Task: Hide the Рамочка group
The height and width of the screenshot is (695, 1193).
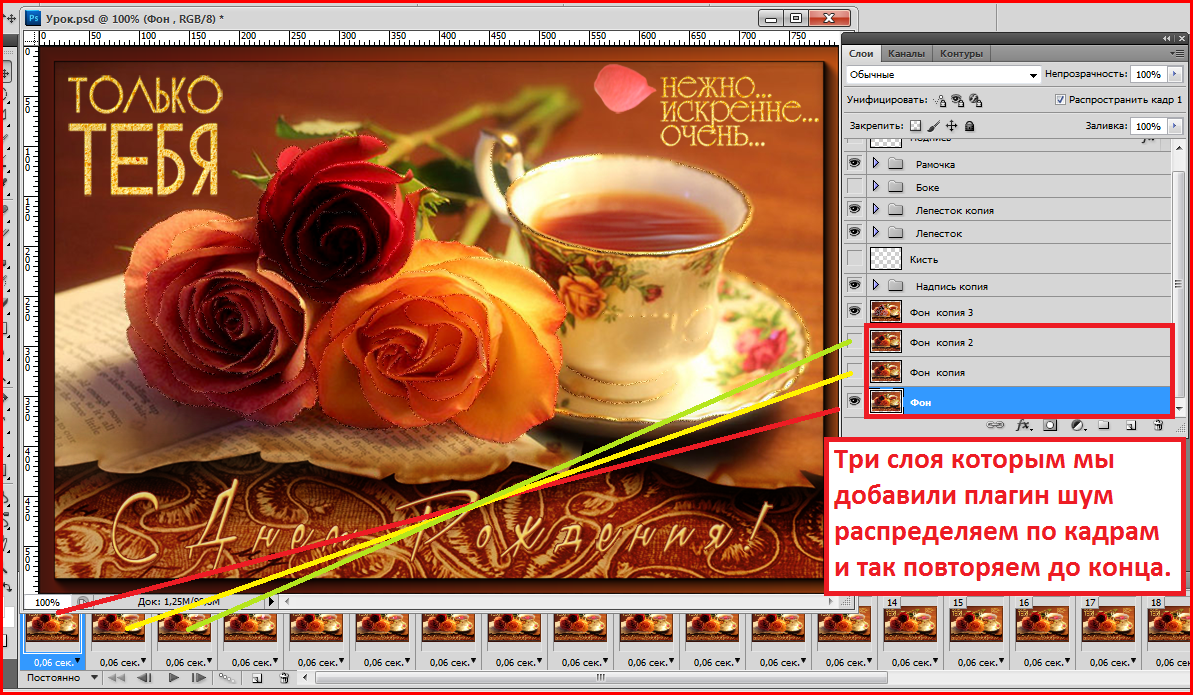Action: (x=854, y=164)
